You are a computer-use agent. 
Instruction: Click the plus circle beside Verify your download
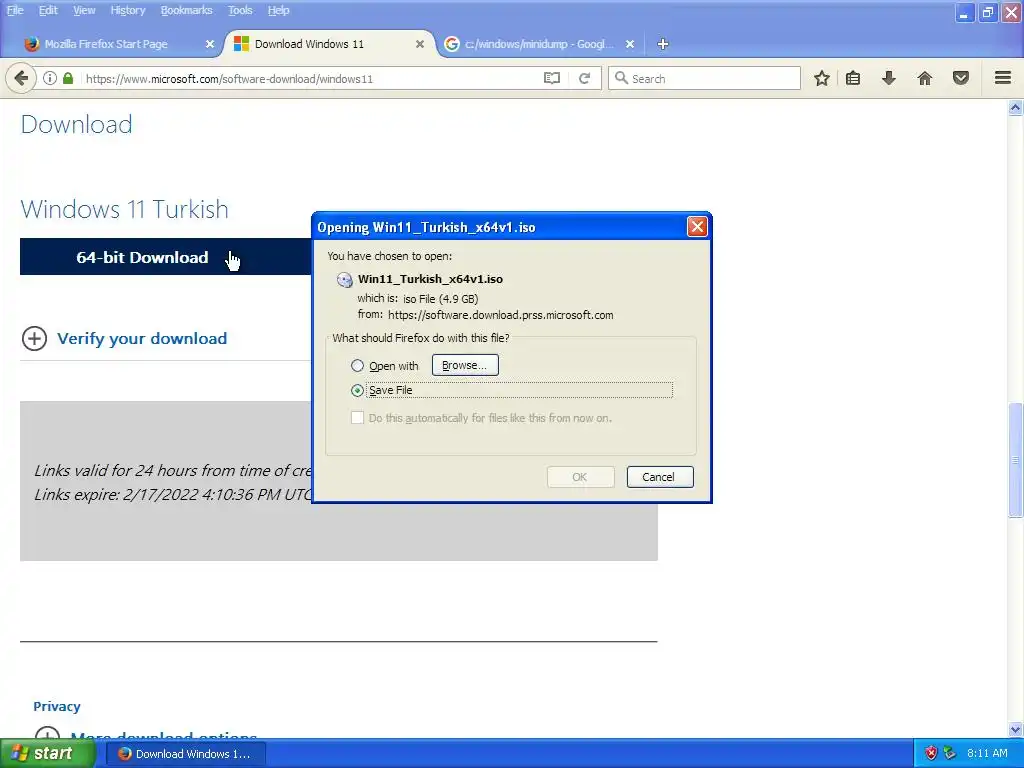pos(34,338)
